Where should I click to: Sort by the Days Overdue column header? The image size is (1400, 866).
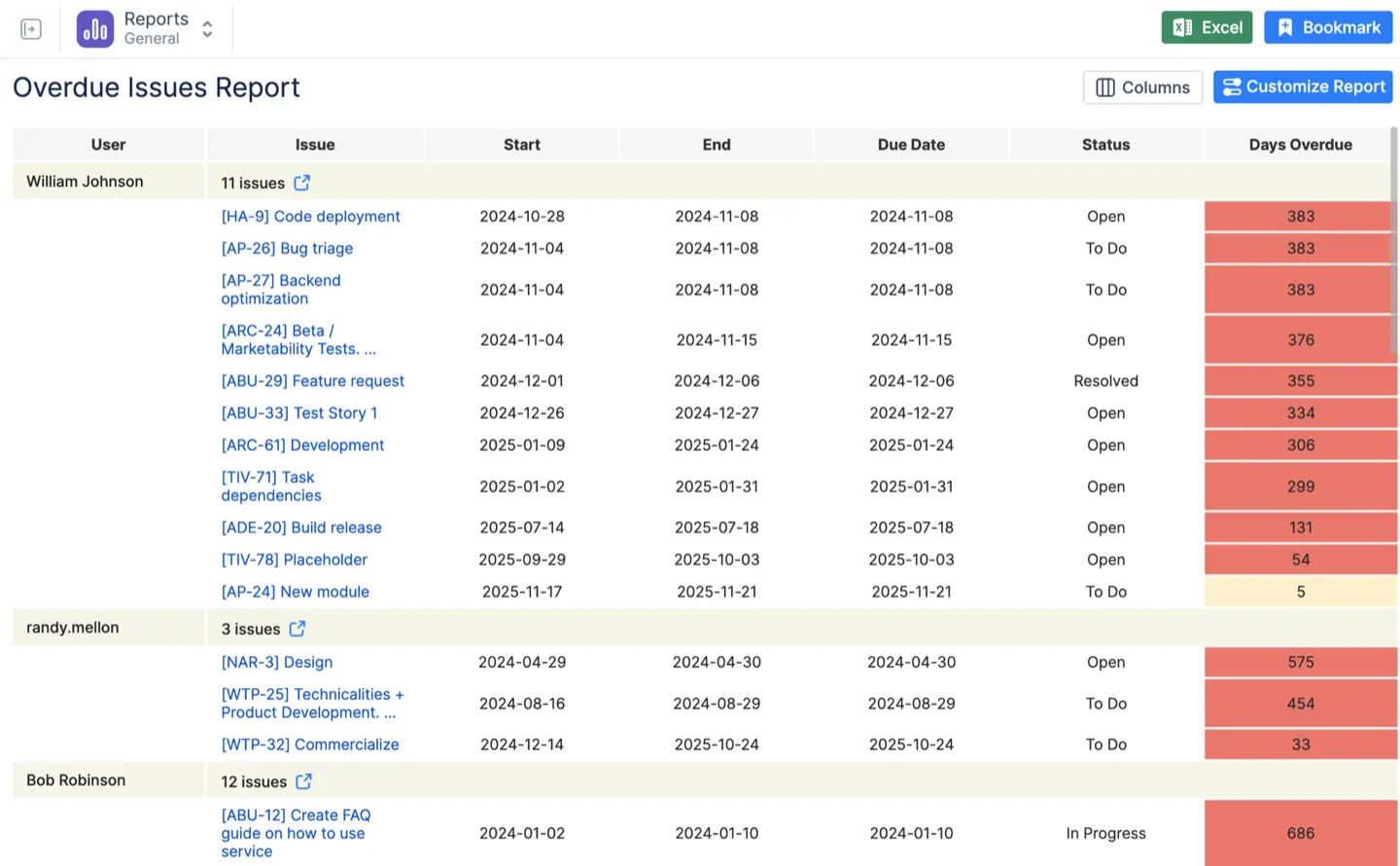[1300, 144]
